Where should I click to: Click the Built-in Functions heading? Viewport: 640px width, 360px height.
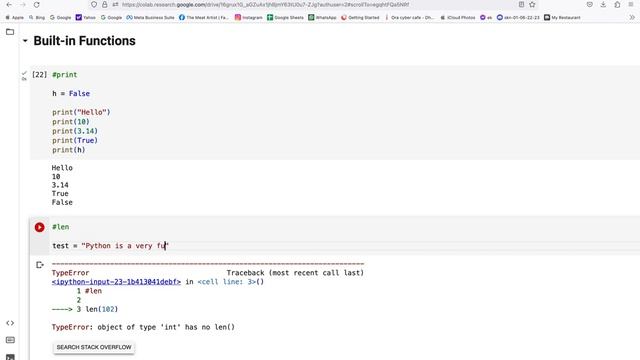84,41
